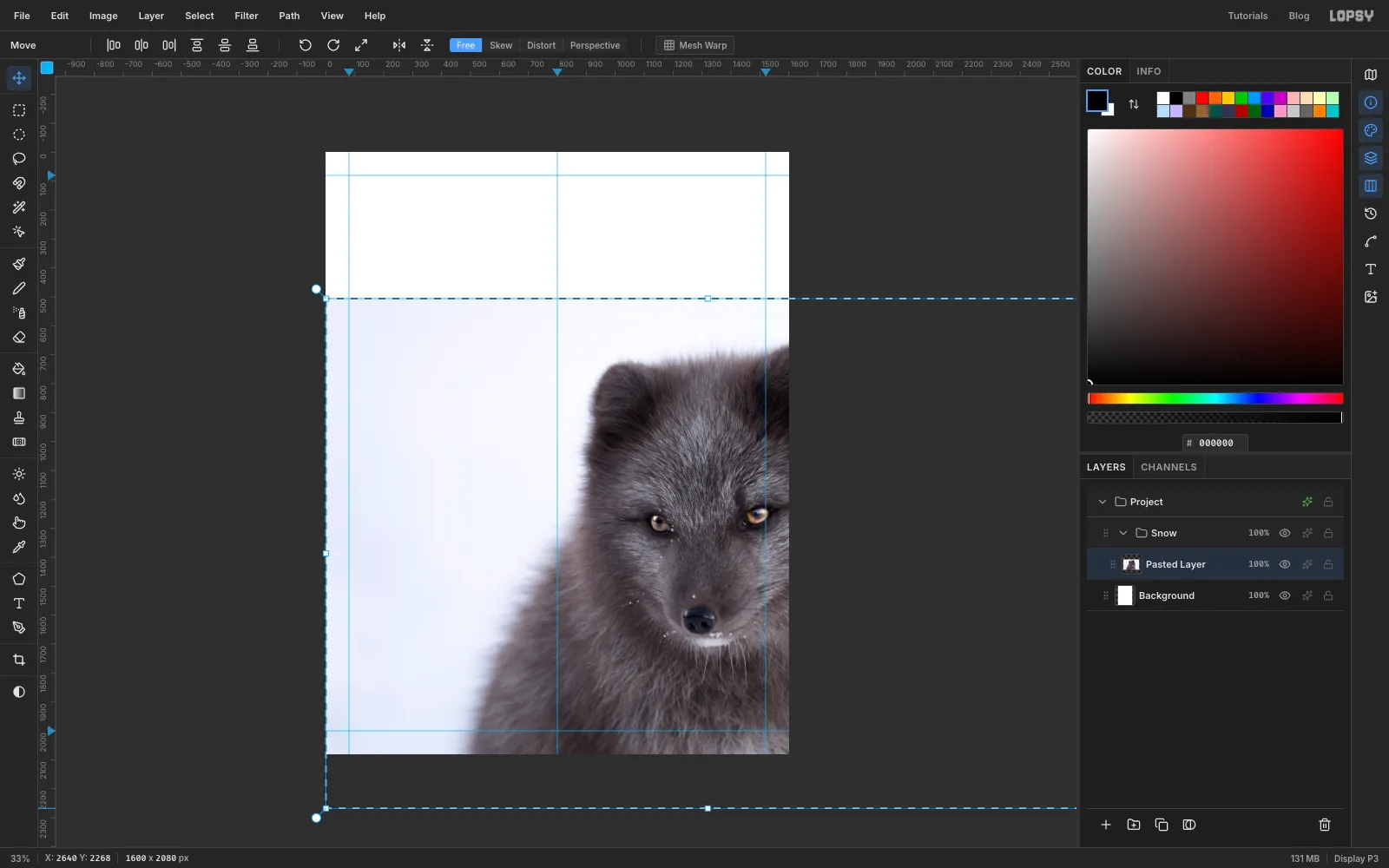Enable Mesh Warp mode

click(695, 45)
